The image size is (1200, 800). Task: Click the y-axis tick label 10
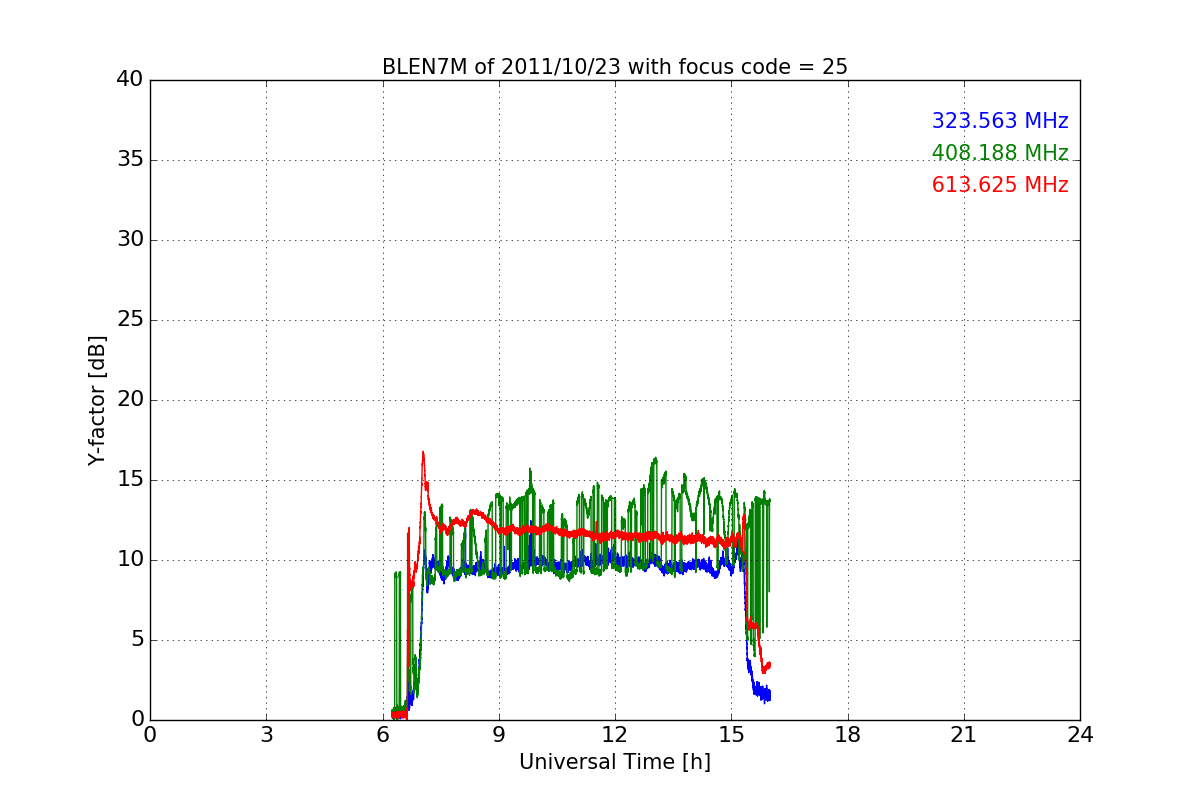pos(130,560)
